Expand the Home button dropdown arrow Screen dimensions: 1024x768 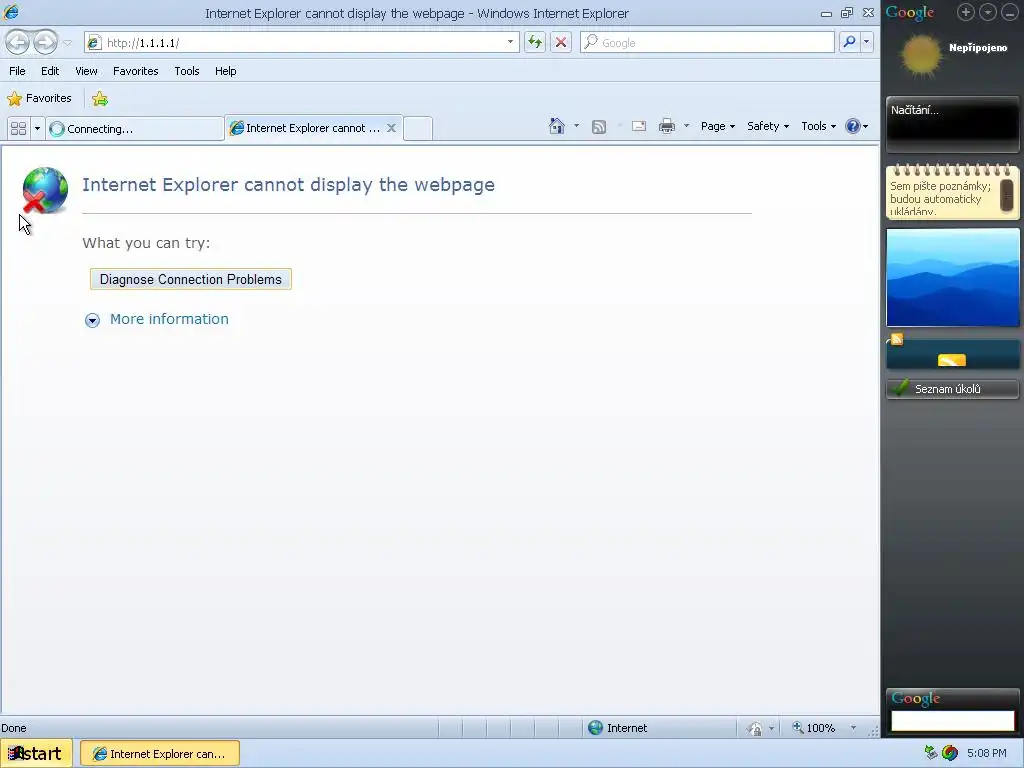[576, 126]
